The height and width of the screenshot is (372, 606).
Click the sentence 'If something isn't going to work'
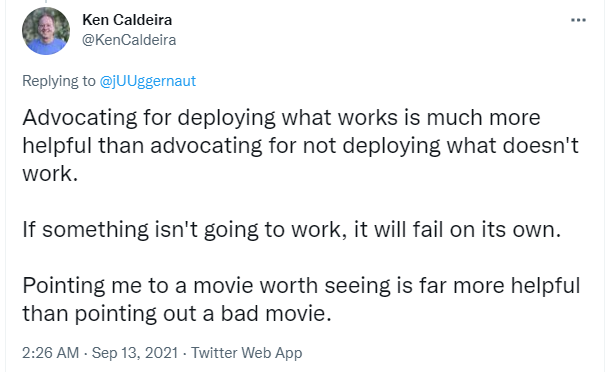pyautogui.click(x=291, y=229)
